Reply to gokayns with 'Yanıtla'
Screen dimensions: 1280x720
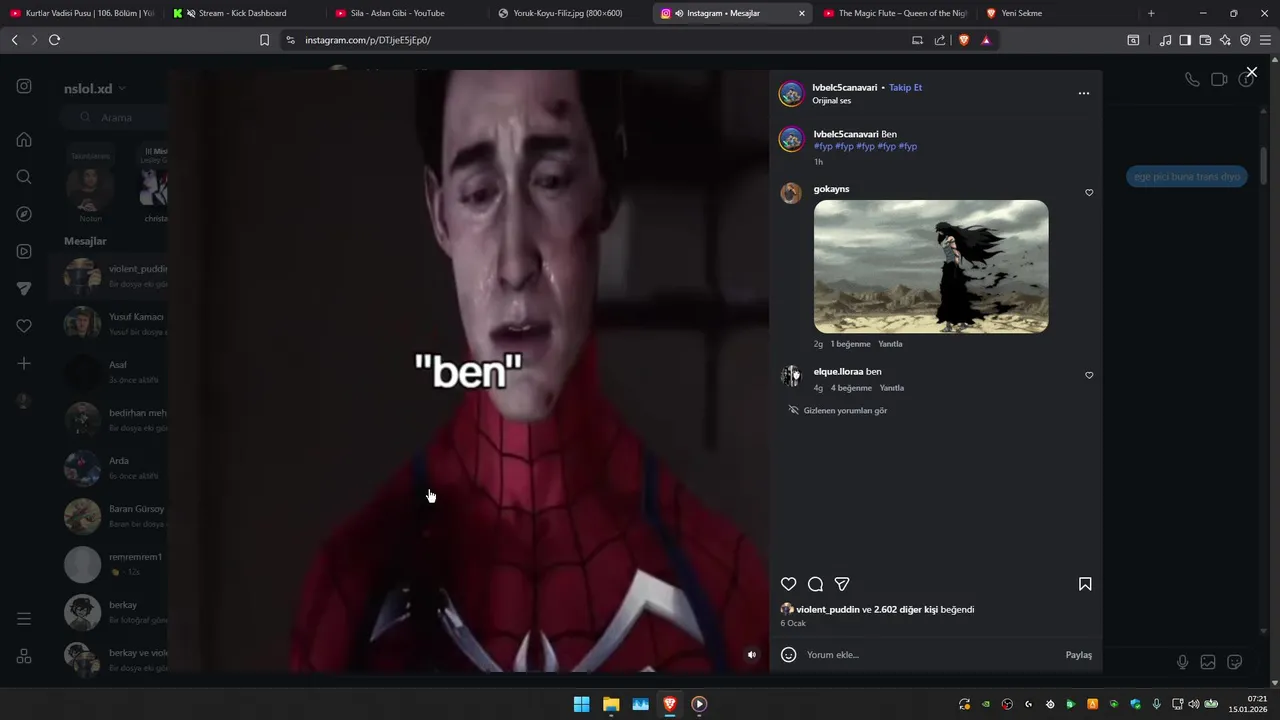click(x=890, y=344)
